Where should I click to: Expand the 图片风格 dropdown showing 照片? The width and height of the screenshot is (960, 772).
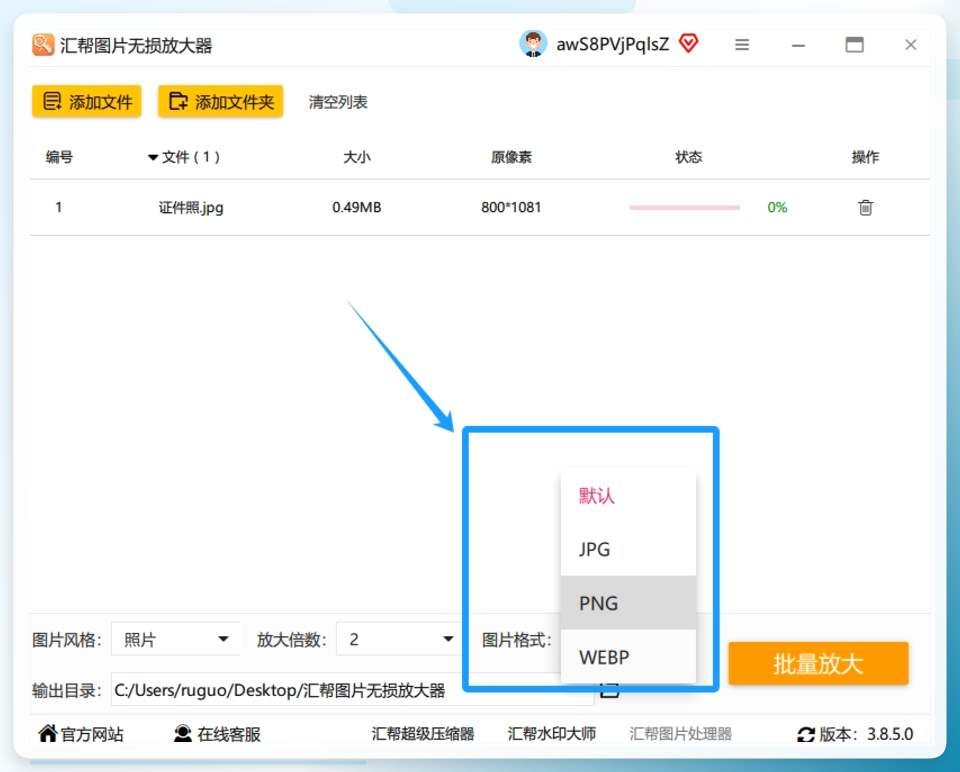point(176,639)
